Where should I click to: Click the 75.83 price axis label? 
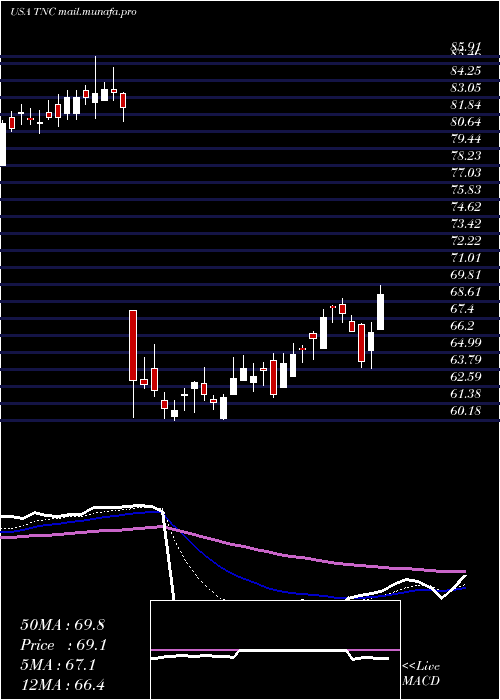click(466, 190)
